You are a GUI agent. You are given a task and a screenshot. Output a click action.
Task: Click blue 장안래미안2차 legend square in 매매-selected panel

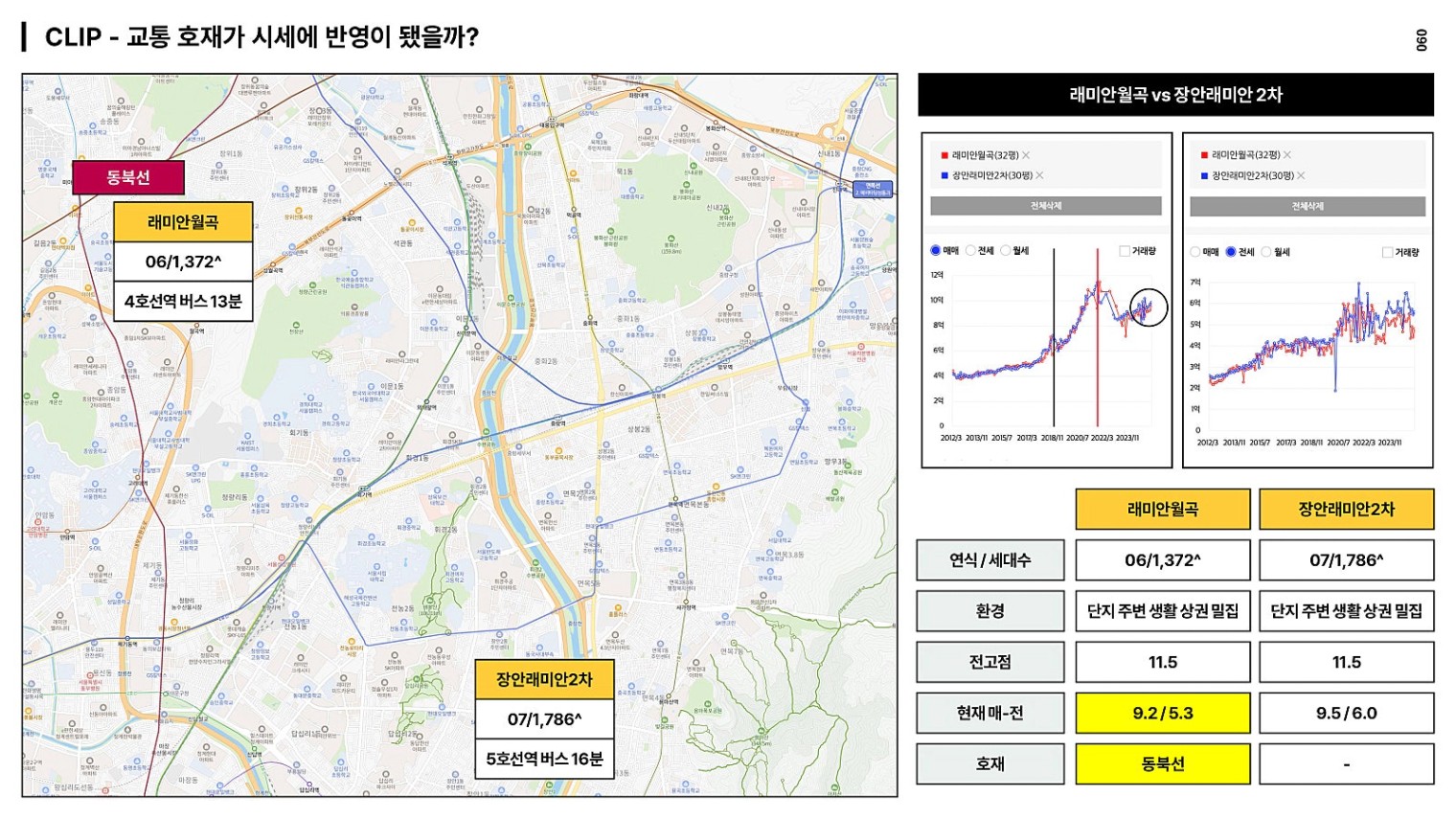pyautogui.click(x=944, y=175)
